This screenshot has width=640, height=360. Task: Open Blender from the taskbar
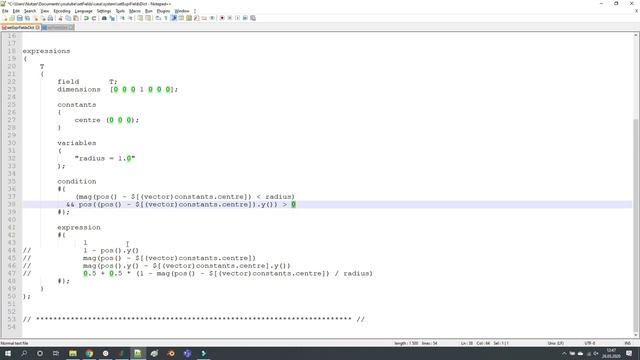171,353
